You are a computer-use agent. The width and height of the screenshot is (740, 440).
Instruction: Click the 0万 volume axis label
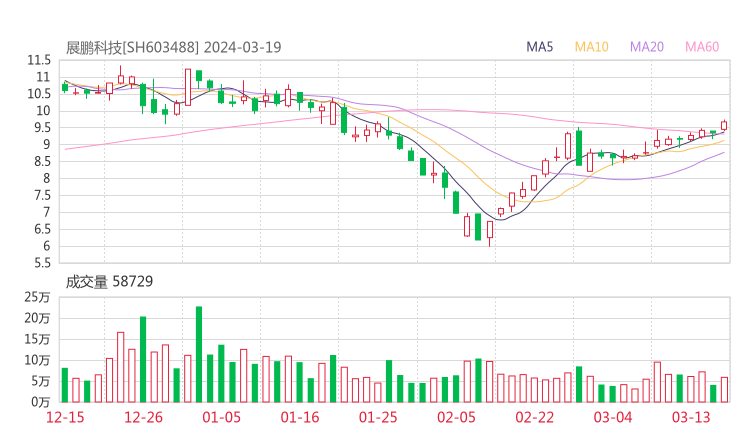pos(41,402)
